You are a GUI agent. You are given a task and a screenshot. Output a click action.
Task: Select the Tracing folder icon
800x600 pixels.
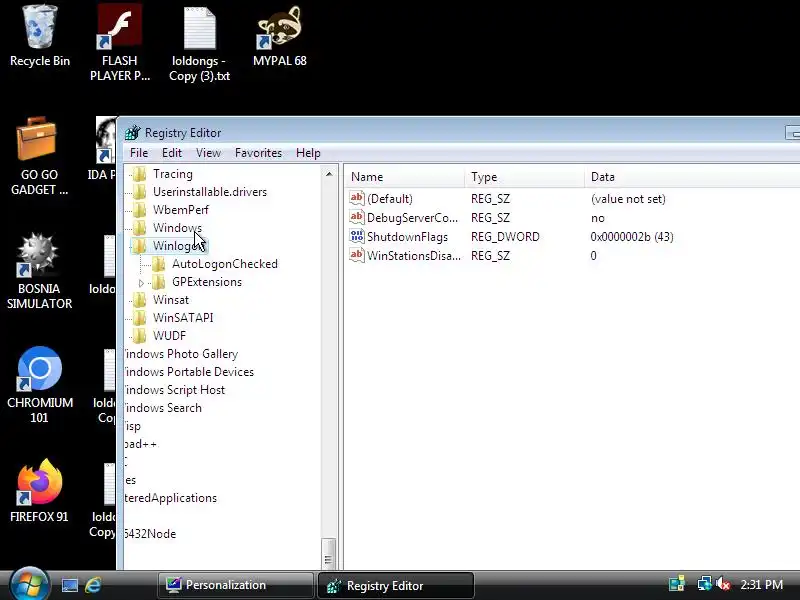coord(139,174)
